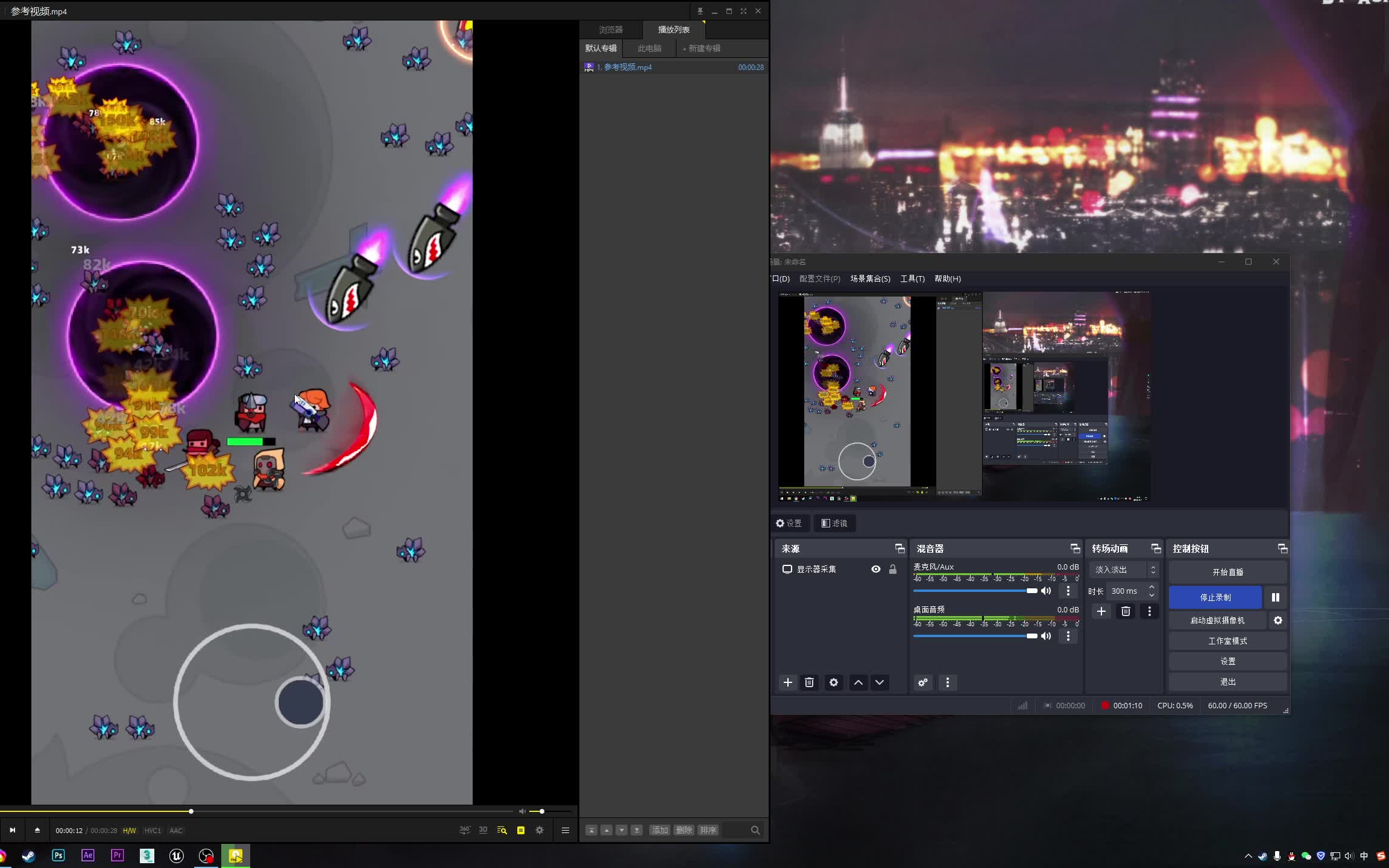Remove the selected scene transition

pos(1125,611)
